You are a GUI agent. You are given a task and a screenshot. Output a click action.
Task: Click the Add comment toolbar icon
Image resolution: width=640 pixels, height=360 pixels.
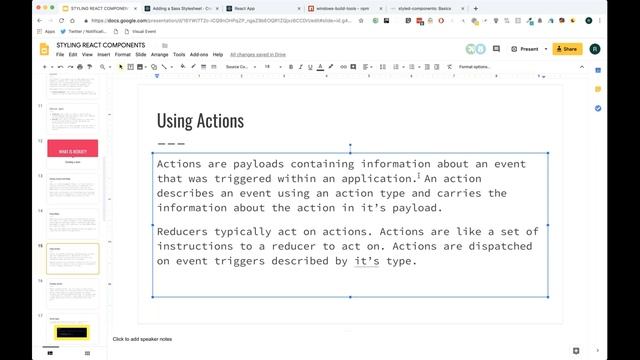pos(353,67)
